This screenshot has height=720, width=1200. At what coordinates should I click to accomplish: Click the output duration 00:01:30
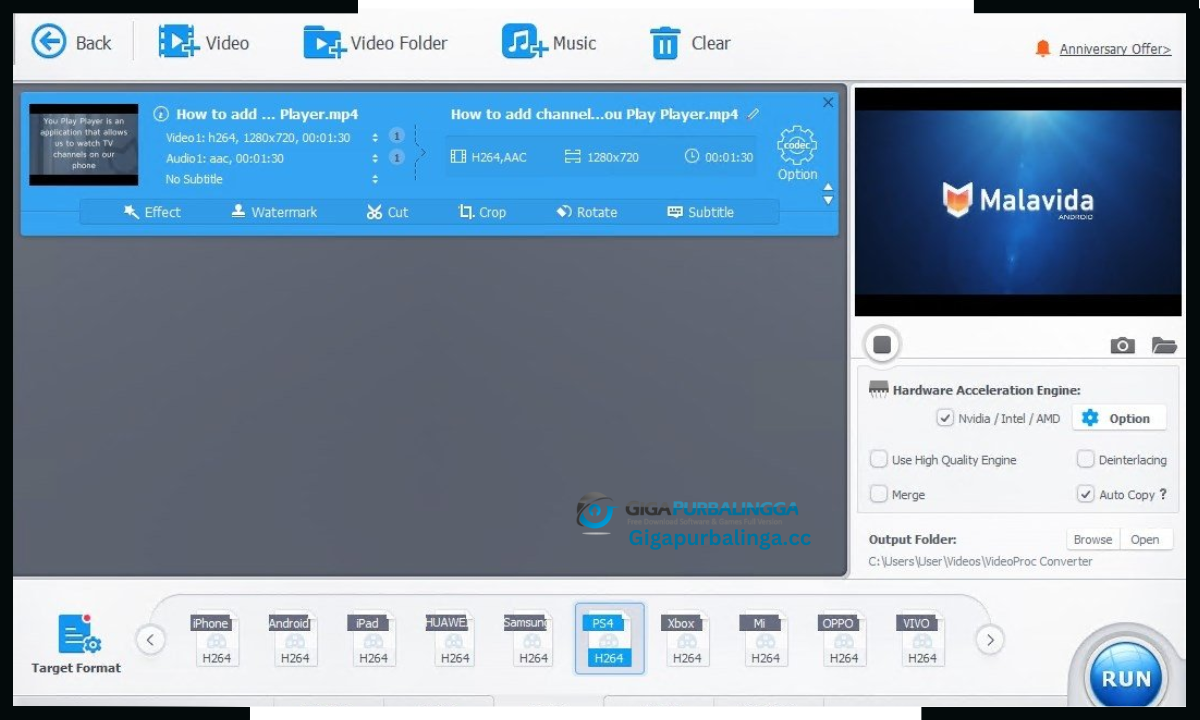pos(719,157)
